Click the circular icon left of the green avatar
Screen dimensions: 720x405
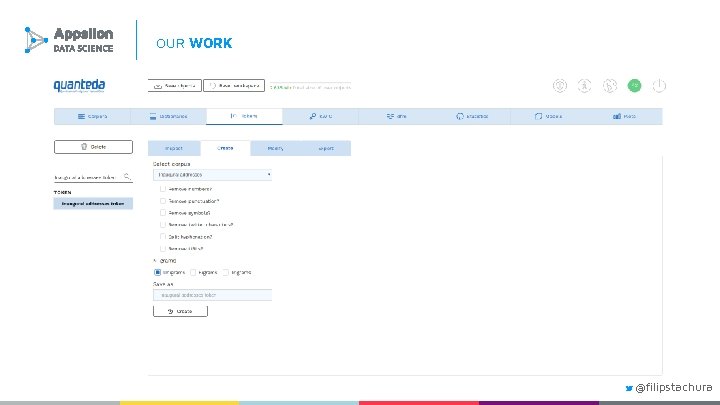609,86
